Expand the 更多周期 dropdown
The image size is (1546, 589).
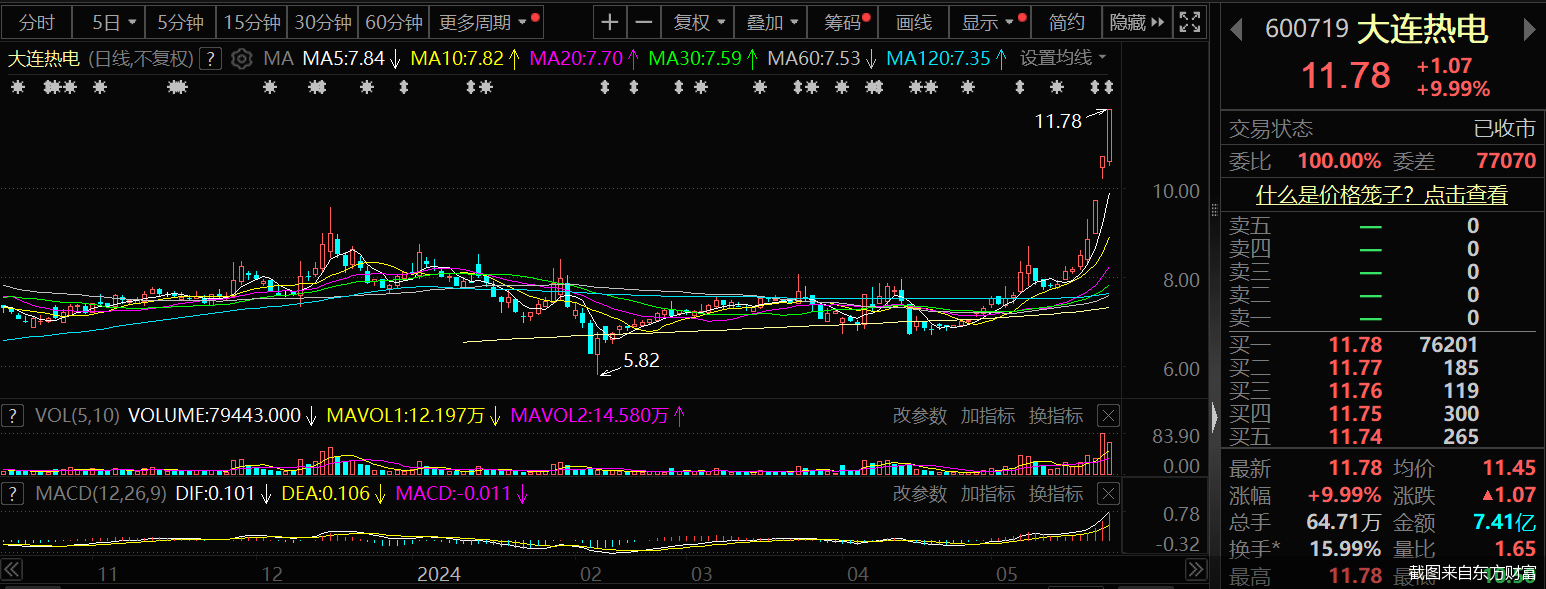[485, 22]
